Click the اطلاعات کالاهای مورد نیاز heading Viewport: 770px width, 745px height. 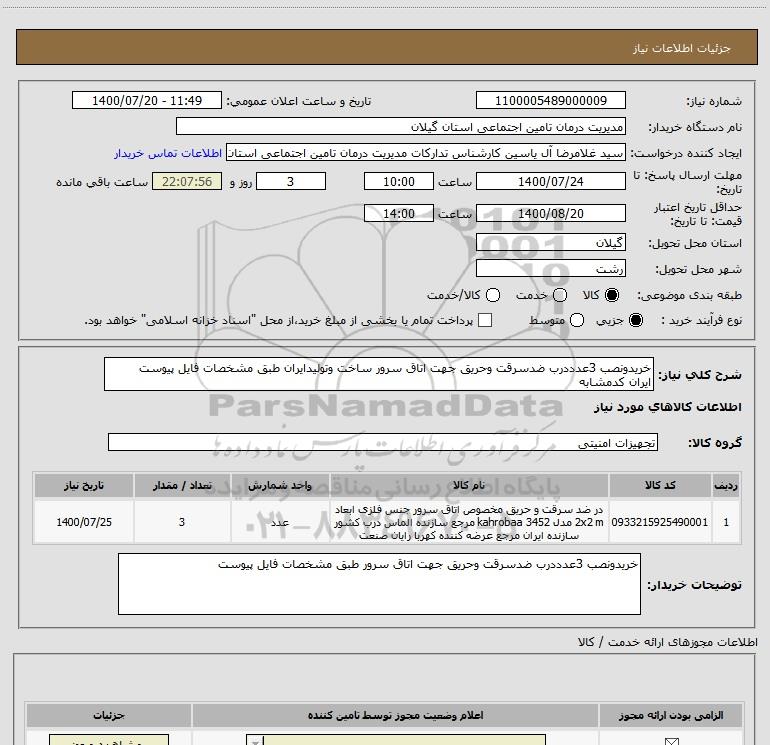[667, 407]
